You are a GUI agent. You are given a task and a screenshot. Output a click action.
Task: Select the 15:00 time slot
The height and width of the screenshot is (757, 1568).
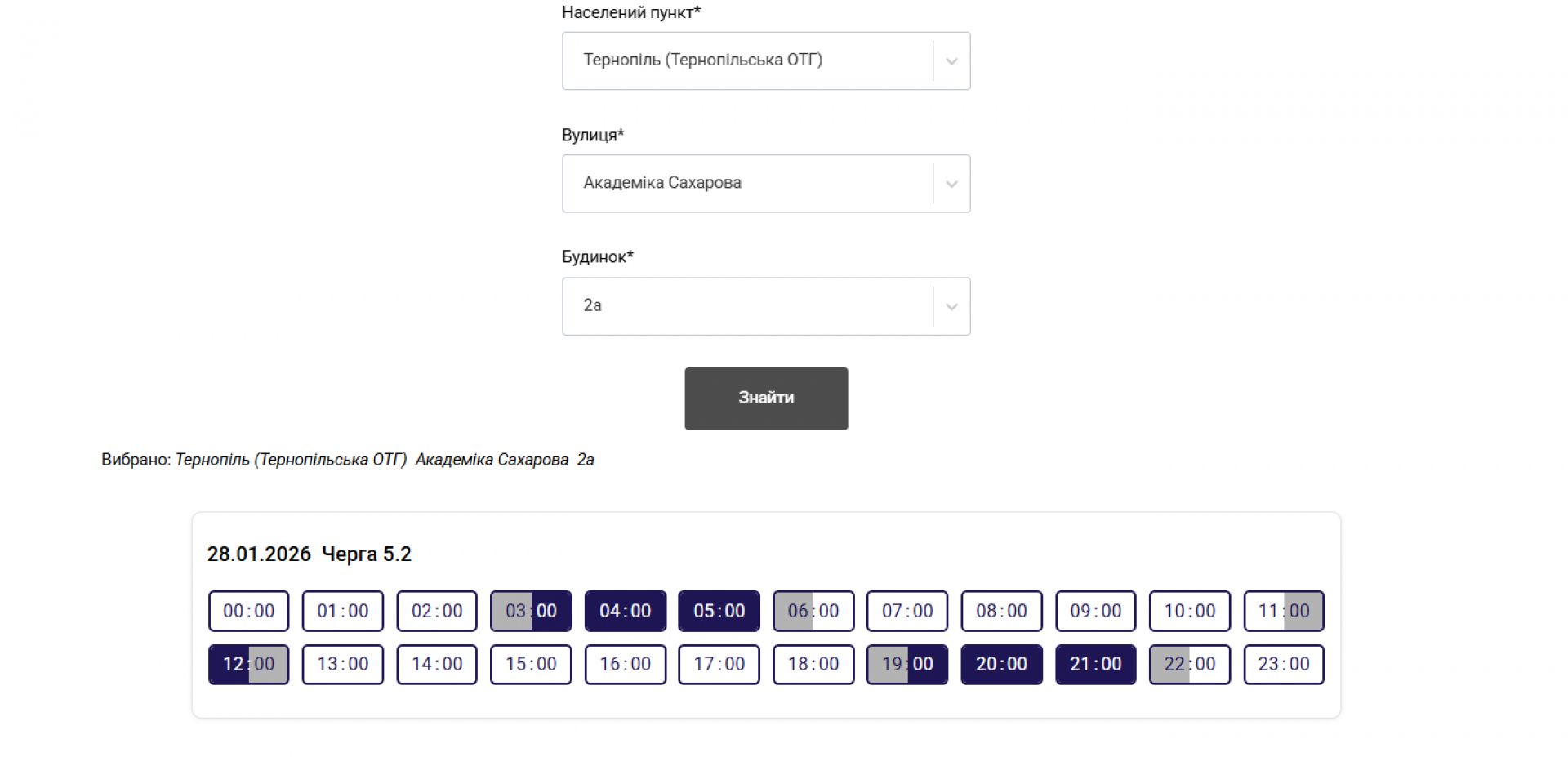pos(531,664)
